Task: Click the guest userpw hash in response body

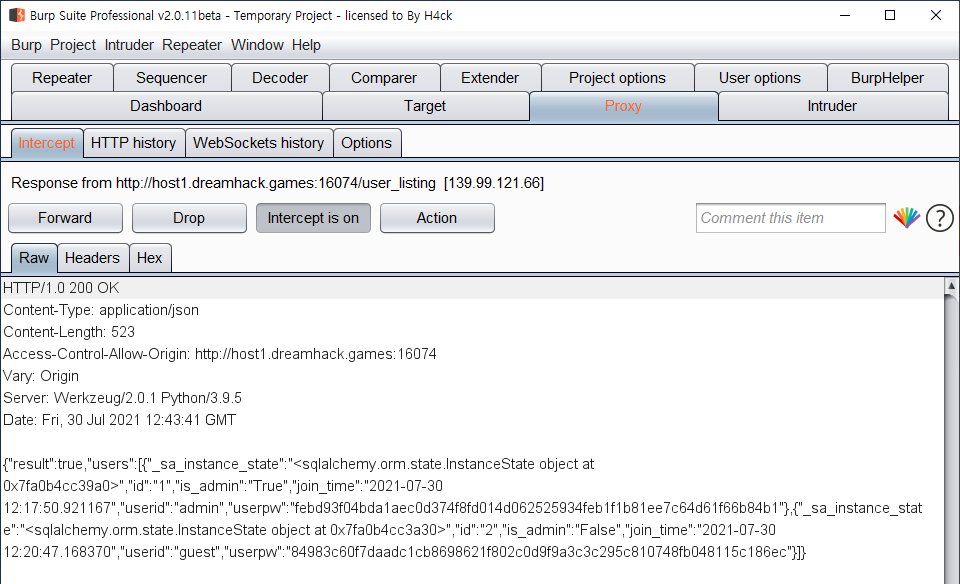Action: [x=538, y=552]
